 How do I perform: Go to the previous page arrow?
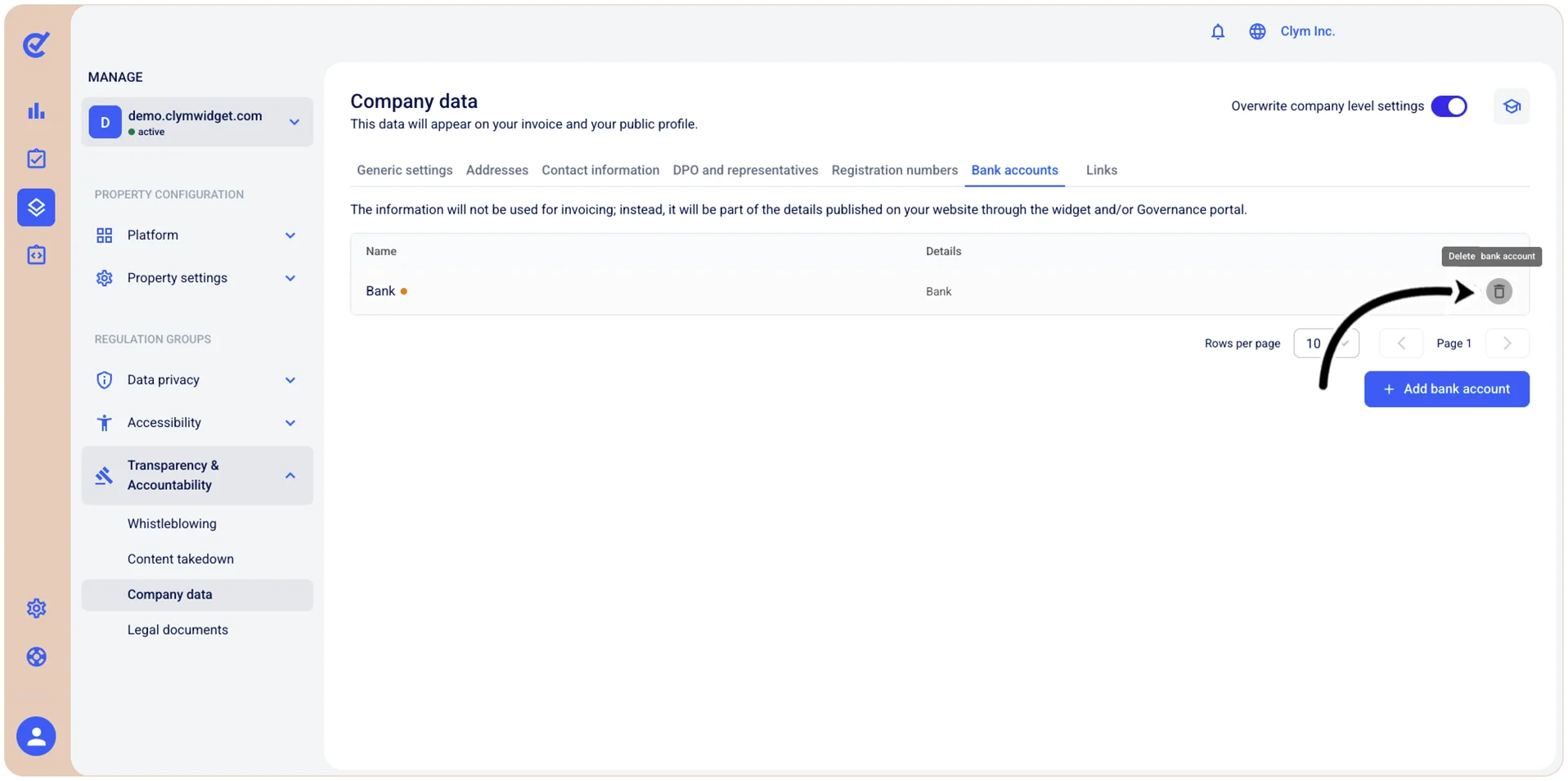[1401, 343]
